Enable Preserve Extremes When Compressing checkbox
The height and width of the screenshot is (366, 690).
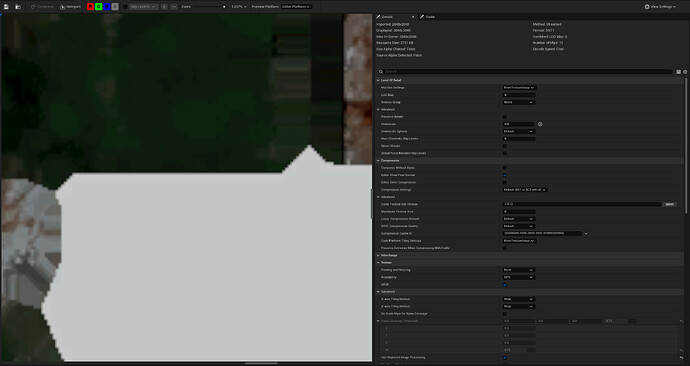pos(505,248)
